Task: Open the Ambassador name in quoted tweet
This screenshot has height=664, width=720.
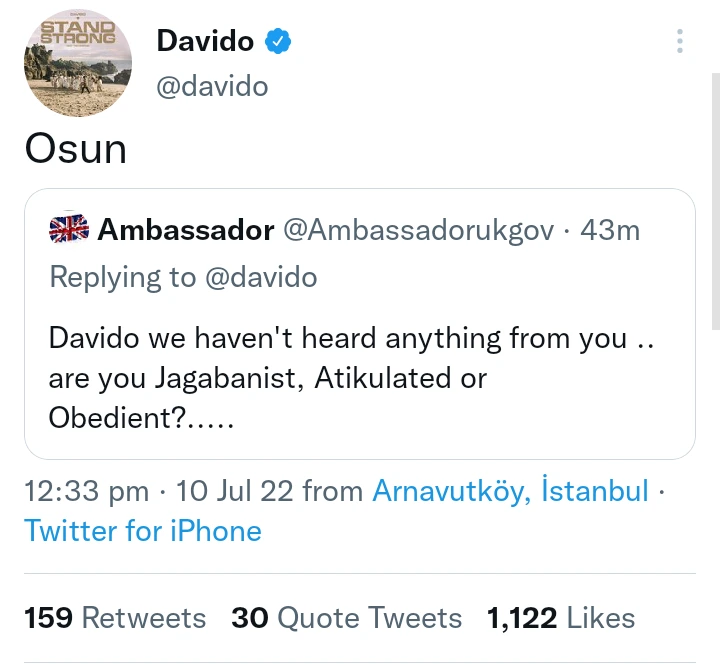Action: (x=186, y=230)
